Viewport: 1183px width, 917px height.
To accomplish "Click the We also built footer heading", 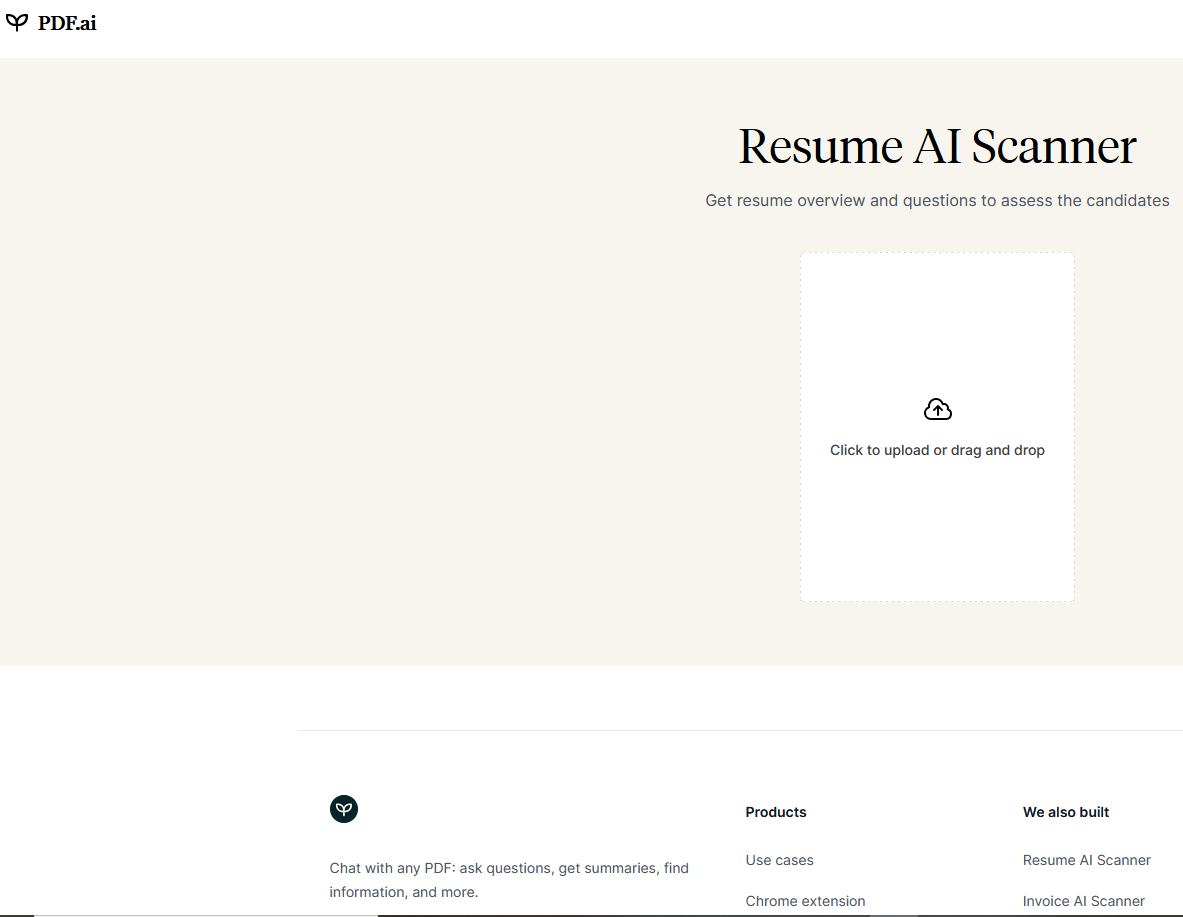I will tap(1065, 812).
